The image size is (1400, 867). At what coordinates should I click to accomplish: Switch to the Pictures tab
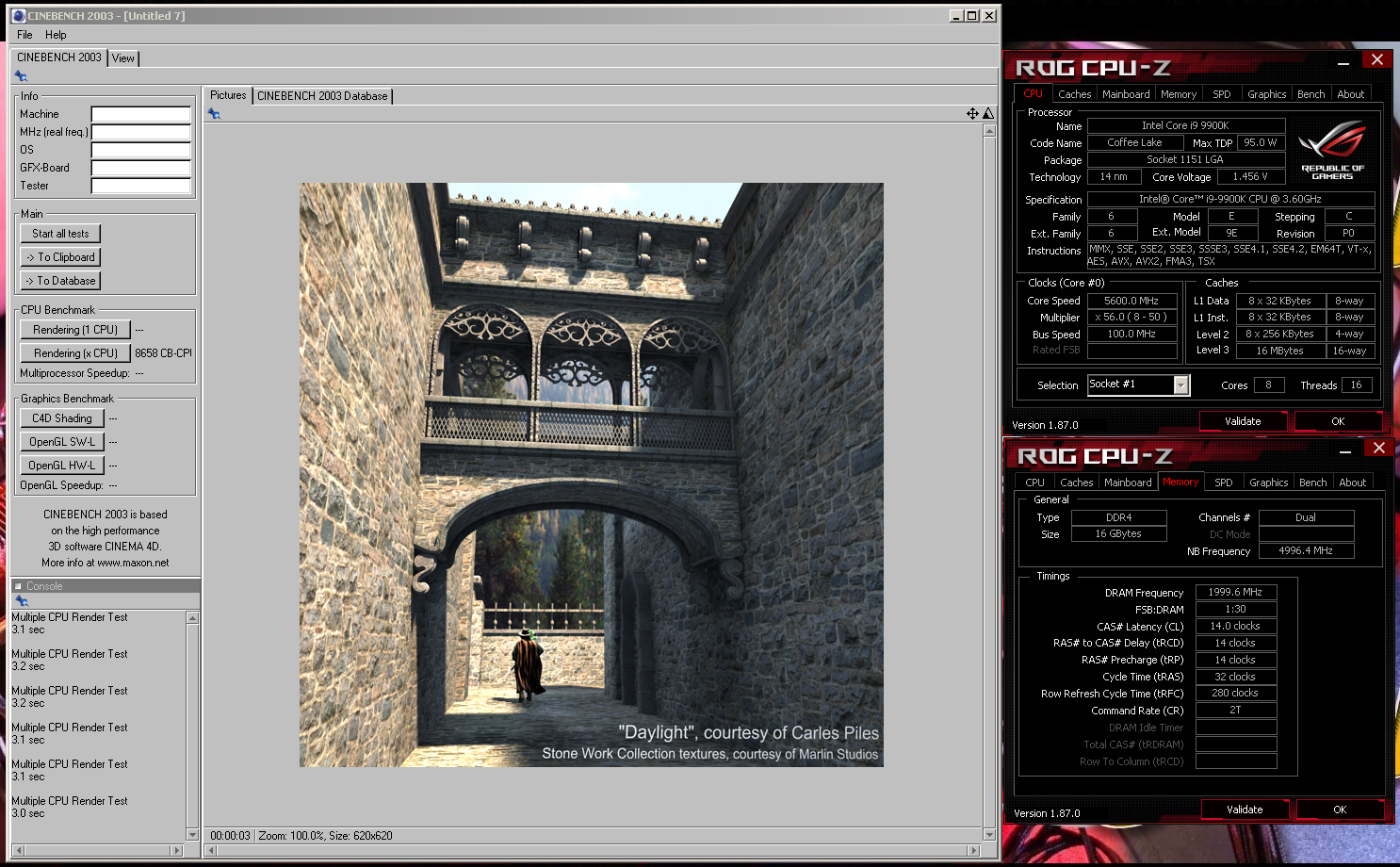[228, 95]
